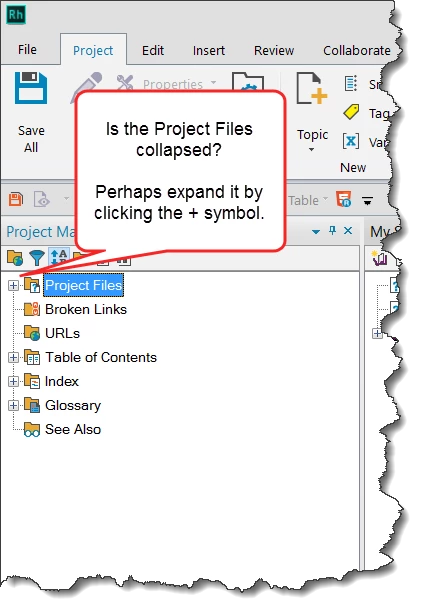425x615 pixels.
Task: Click the globe folder icon in Project Manager toolbar
Action: pyautogui.click(x=15, y=258)
